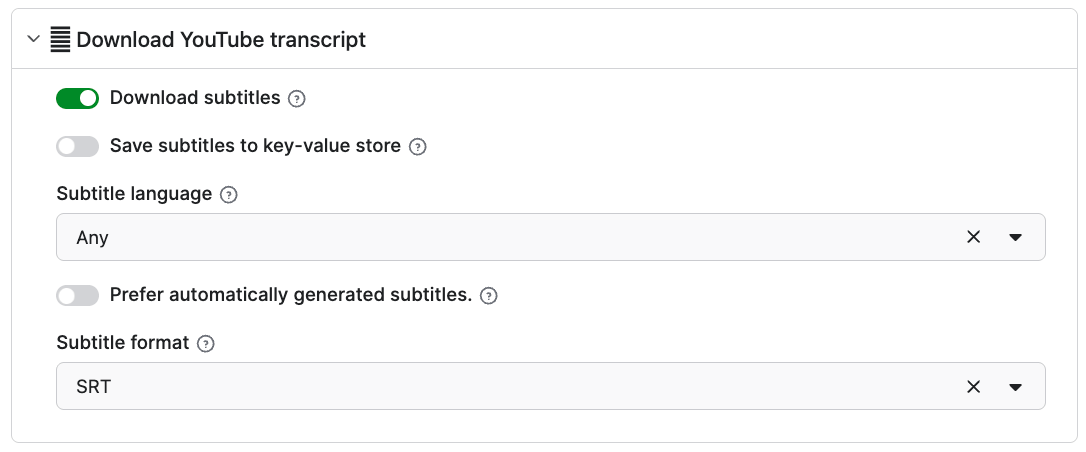The width and height of the screenshot is (1086, 452).
Task: Clear the Subtitle language selection with X
Action: (973, 237)
